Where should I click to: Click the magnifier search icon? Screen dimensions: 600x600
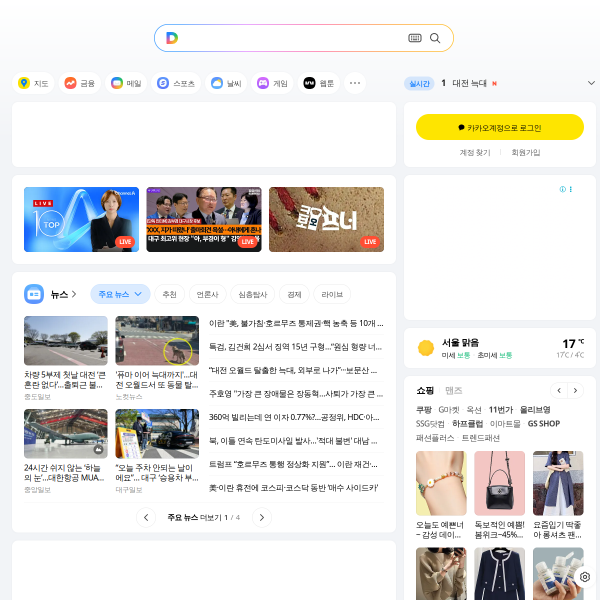[435, 38]
